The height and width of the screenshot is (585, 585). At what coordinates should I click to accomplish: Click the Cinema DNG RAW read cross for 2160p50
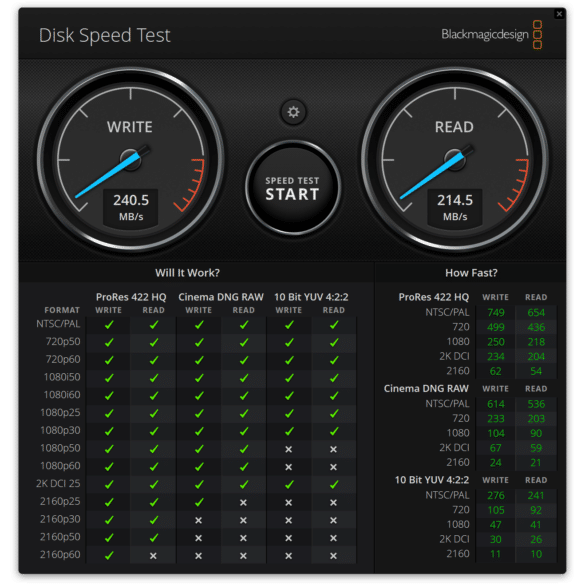(243, 538)
